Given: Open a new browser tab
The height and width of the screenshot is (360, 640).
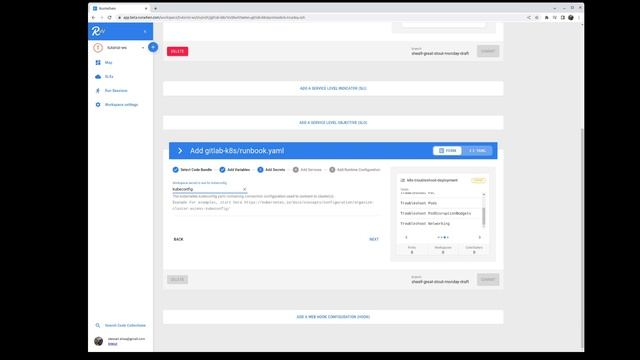Looking at the screenshot, I should [x=156, y=8].
